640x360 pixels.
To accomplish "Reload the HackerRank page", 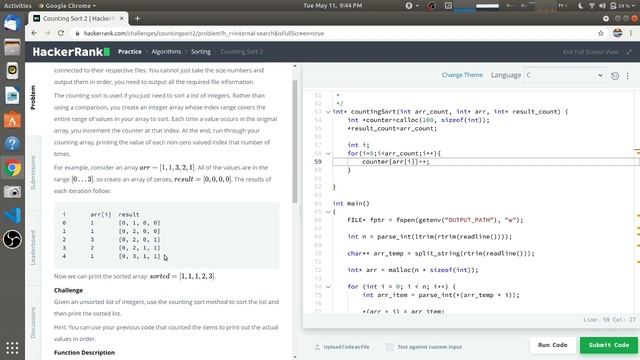I will pyautogui.click(x=61, y=33).
